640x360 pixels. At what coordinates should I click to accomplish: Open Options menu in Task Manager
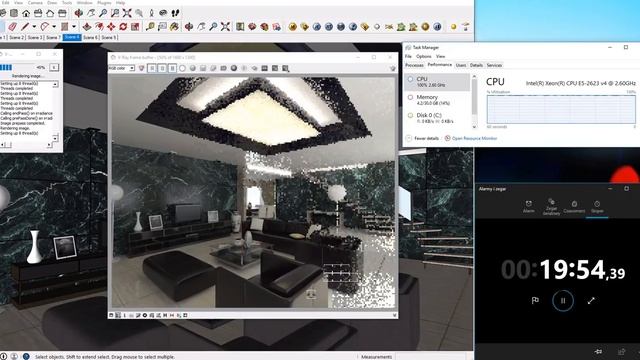click(424, 56)
